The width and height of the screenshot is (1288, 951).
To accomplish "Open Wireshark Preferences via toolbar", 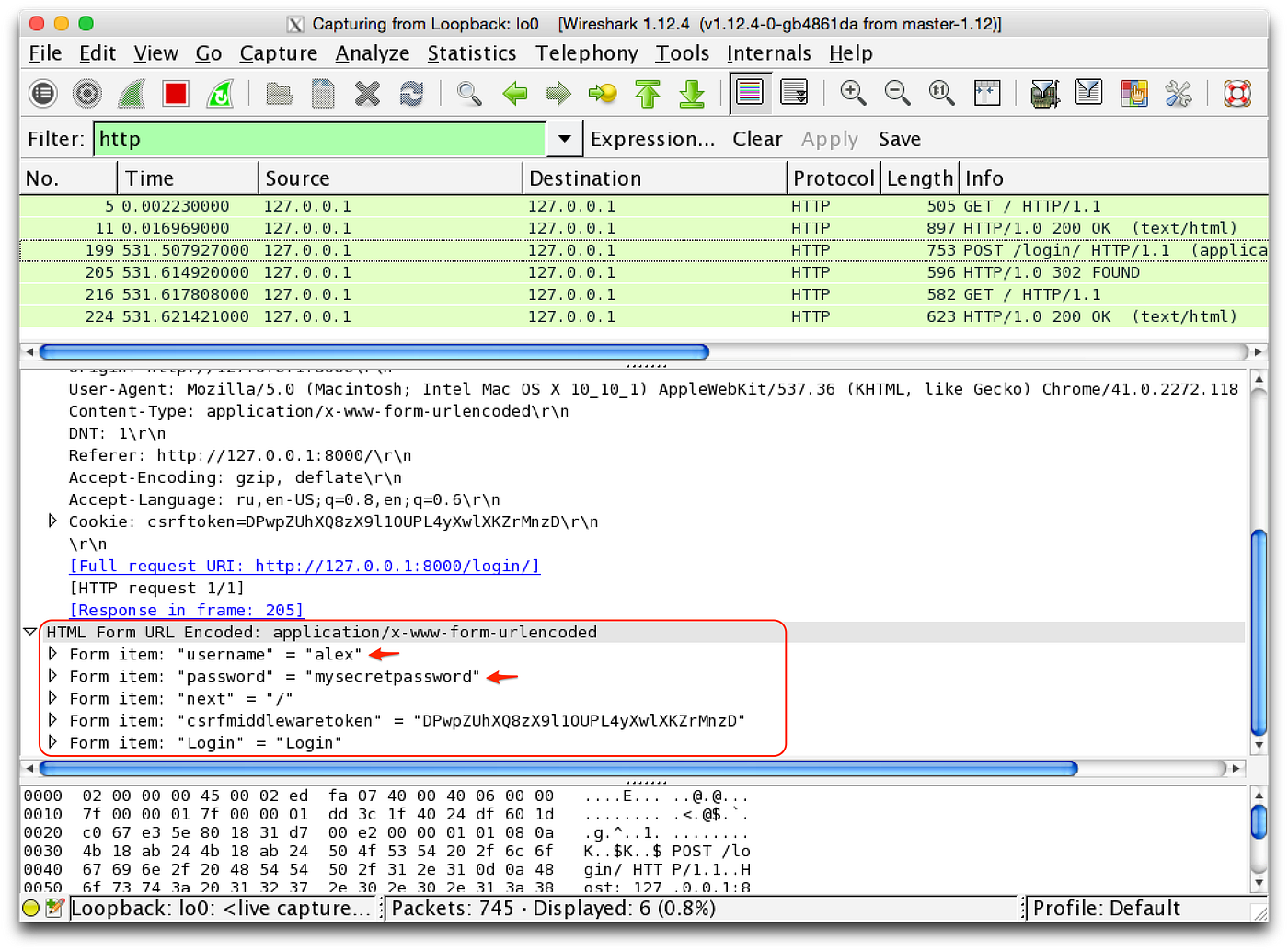I will (1178, 93).
